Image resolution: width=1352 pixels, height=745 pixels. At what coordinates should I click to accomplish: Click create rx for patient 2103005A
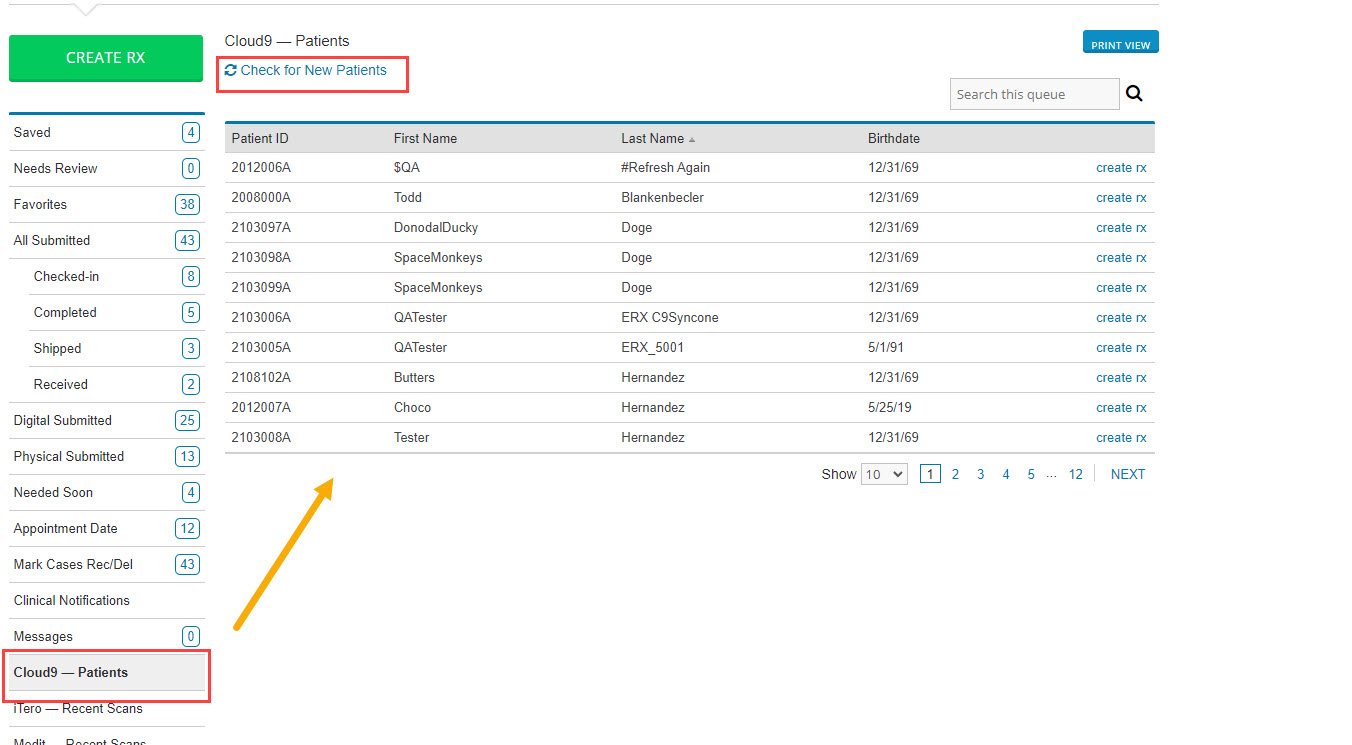coord(1120,348)
